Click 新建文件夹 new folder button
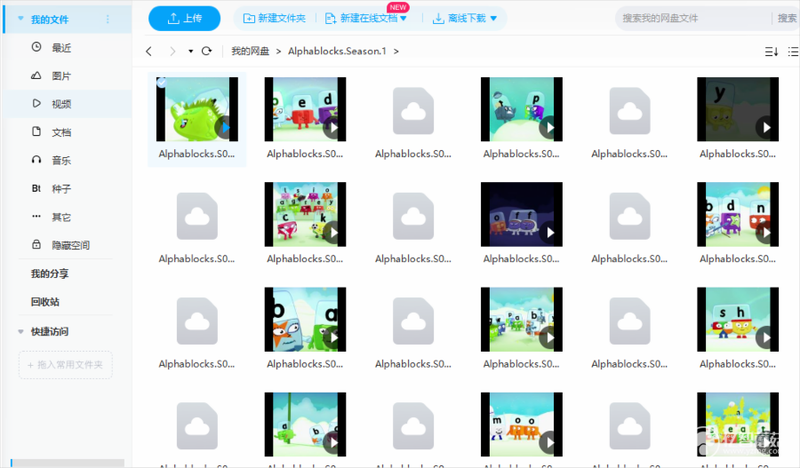The image size is (800, 468). pyautogui.click(x=274, y=18)
